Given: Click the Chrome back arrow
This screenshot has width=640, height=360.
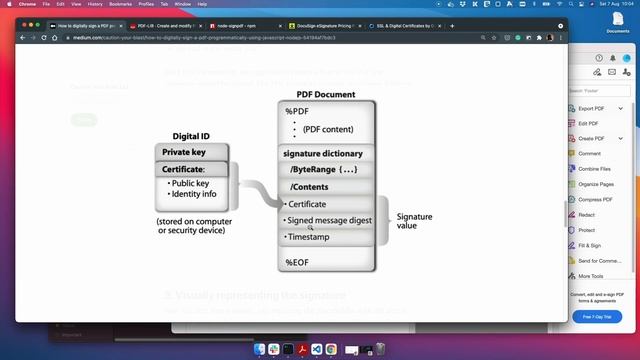Looking at the screenshot, I should [x=23, y=38].
